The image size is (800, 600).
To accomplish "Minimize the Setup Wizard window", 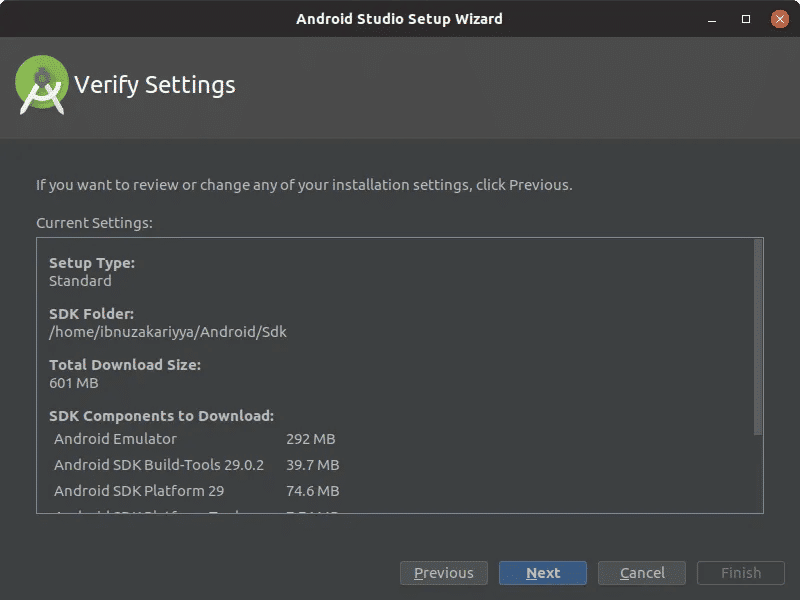I will (712, 19).
